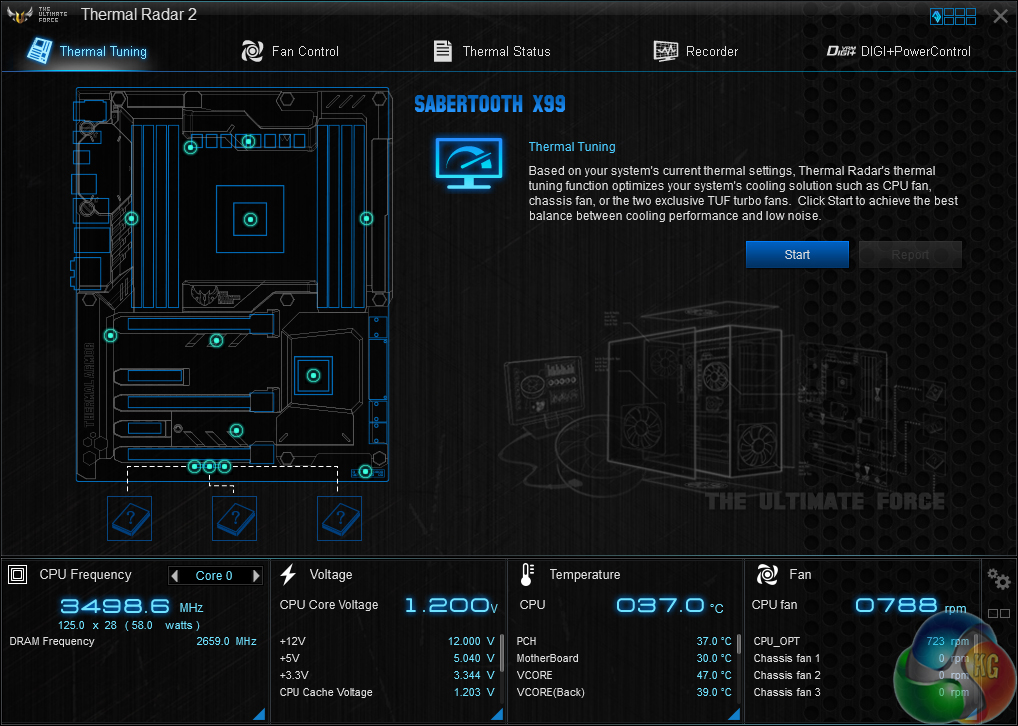Viewport: 1018px width, 726px height.
Task: Select the CPU socket temperature sensor on the motherboard
Action: coord(251,219)
